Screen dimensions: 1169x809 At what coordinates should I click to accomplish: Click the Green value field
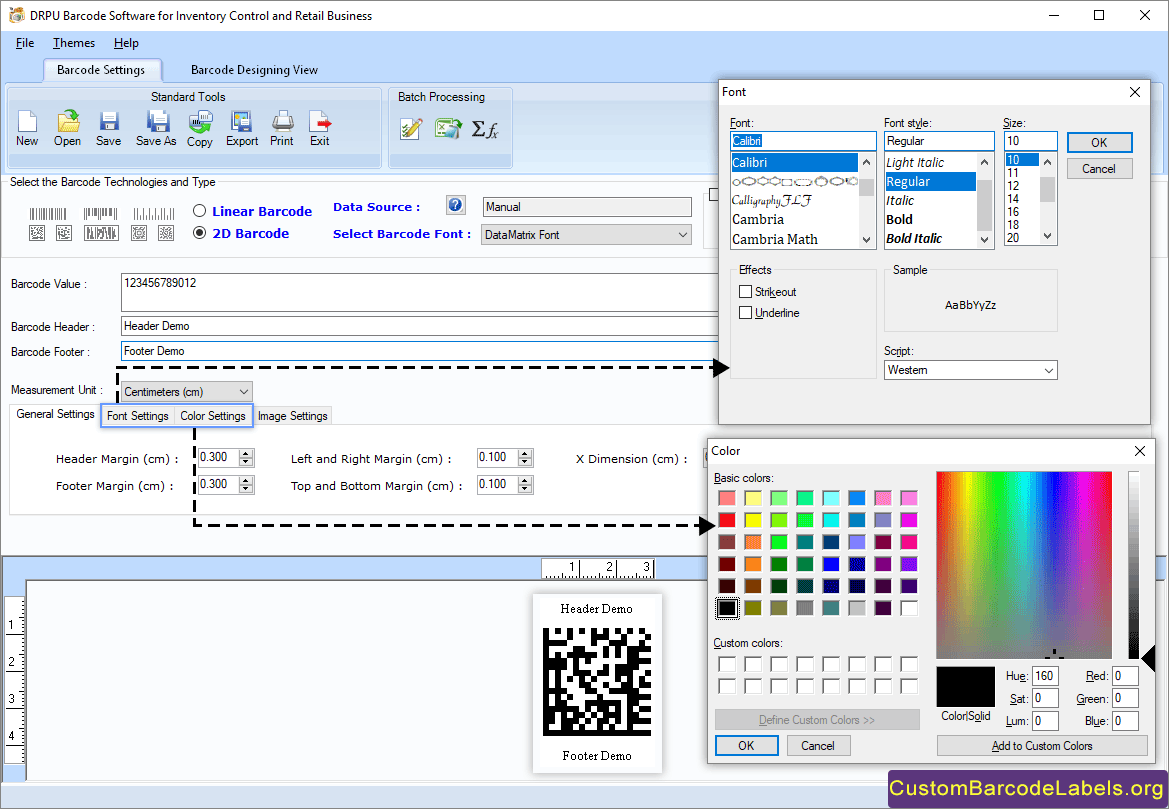click(1125, 699)
